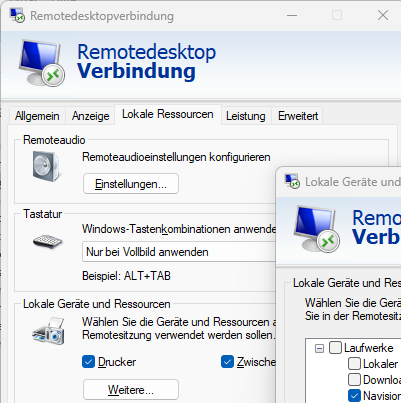Click the Einstellungen... button under Remoteaudio

tap(131, 184)
